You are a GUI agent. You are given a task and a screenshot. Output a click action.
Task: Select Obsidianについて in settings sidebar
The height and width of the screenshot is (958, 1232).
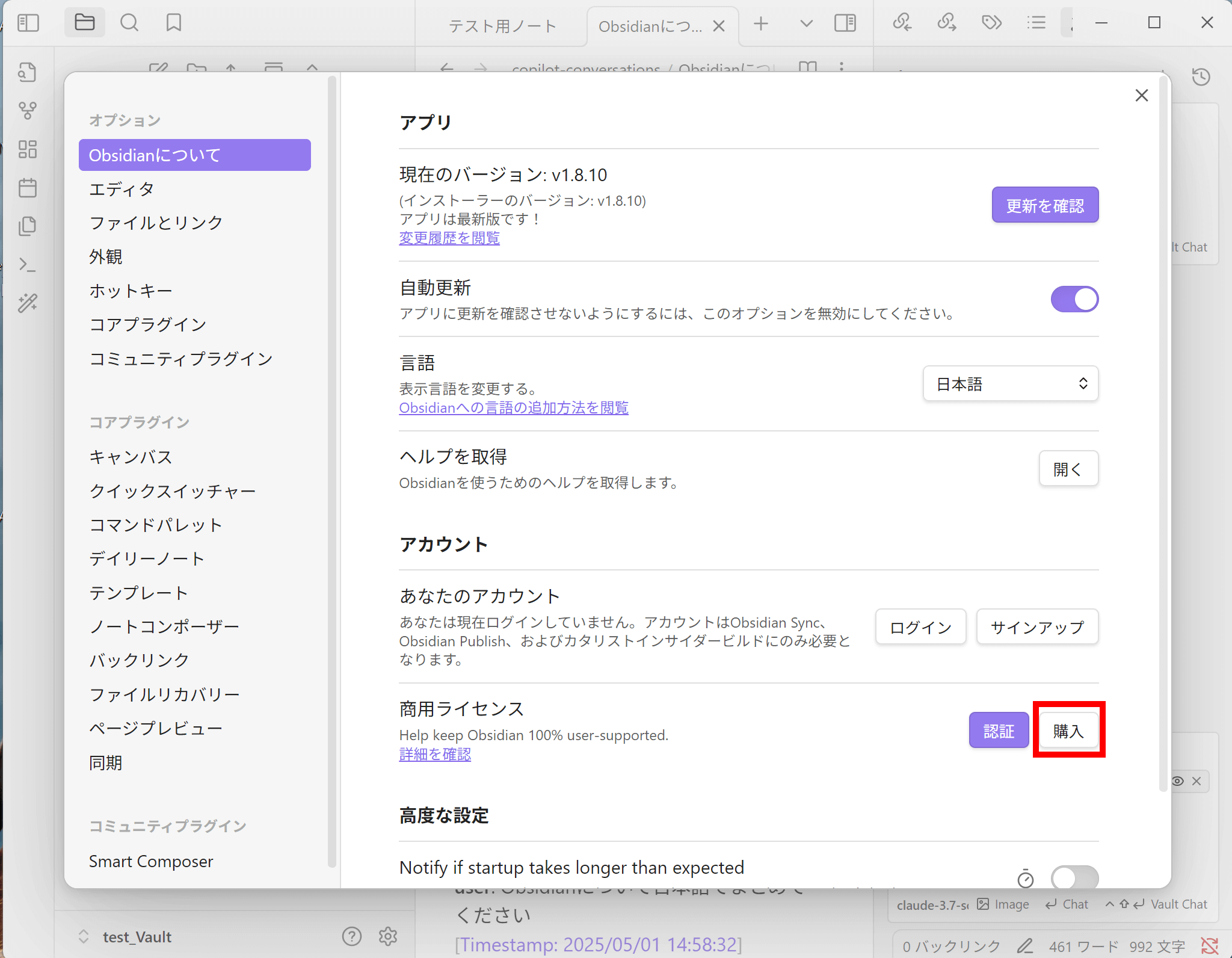pos(195,155)
